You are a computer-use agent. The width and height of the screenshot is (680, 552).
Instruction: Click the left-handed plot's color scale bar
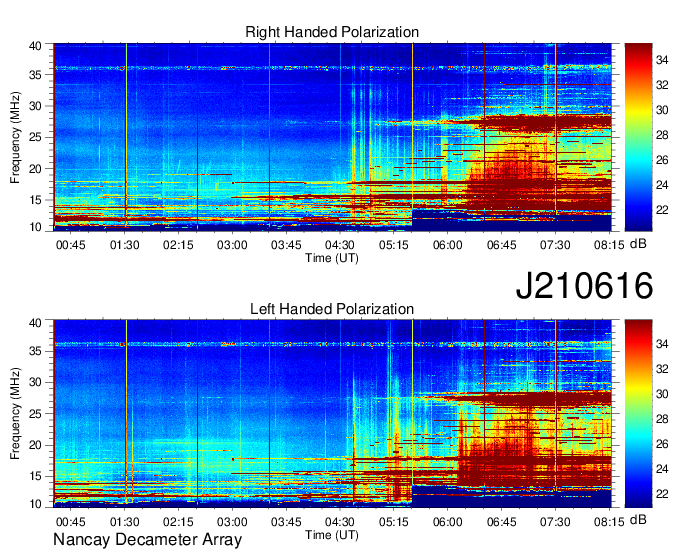point(638,414)
